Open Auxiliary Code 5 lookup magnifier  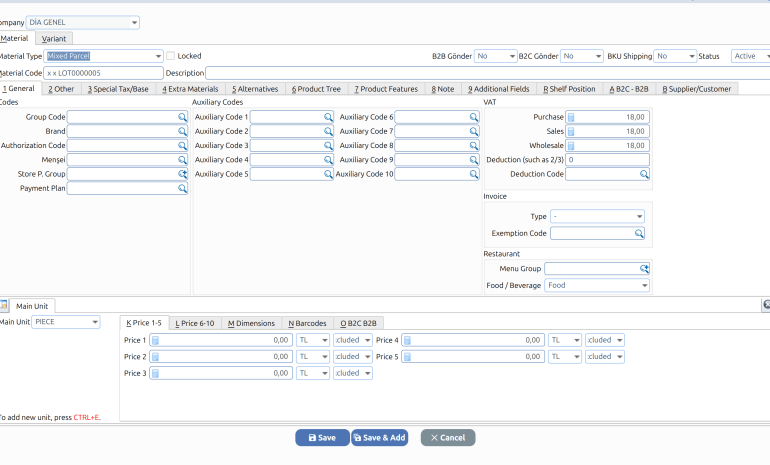(x=328, y=174)
